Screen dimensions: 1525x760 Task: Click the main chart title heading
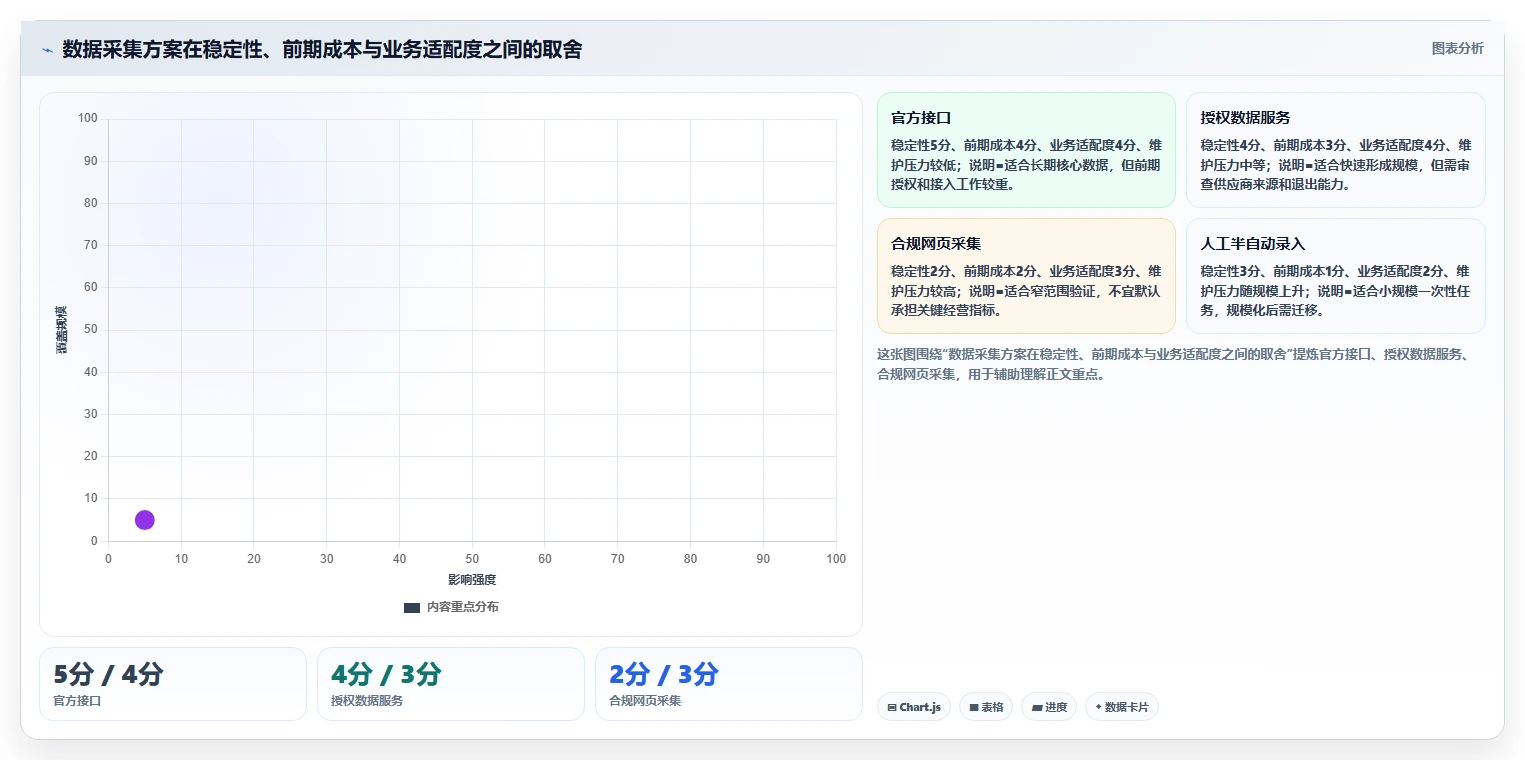point(322,49)
